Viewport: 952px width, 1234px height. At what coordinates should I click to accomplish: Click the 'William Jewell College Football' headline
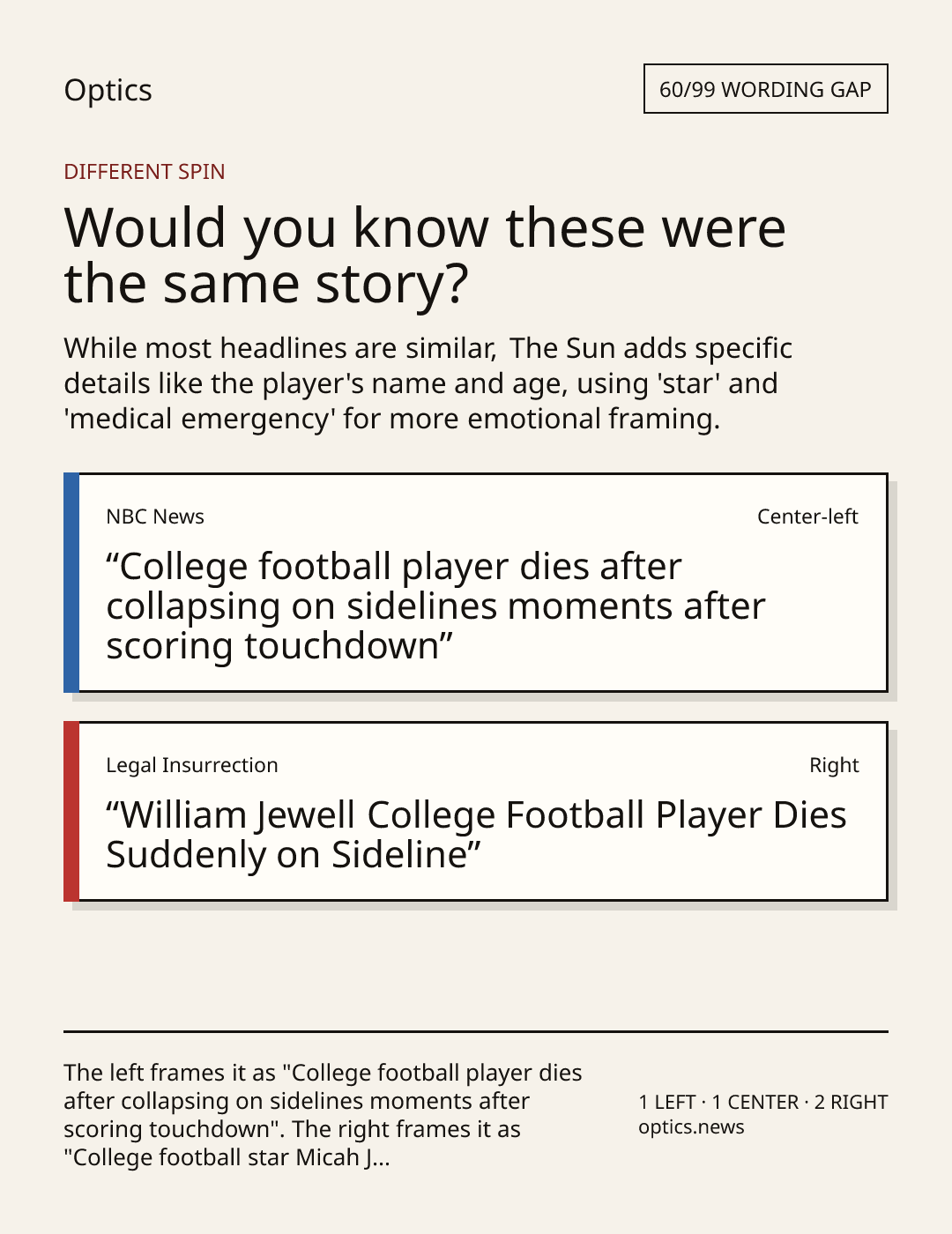[x=476, y=834]
